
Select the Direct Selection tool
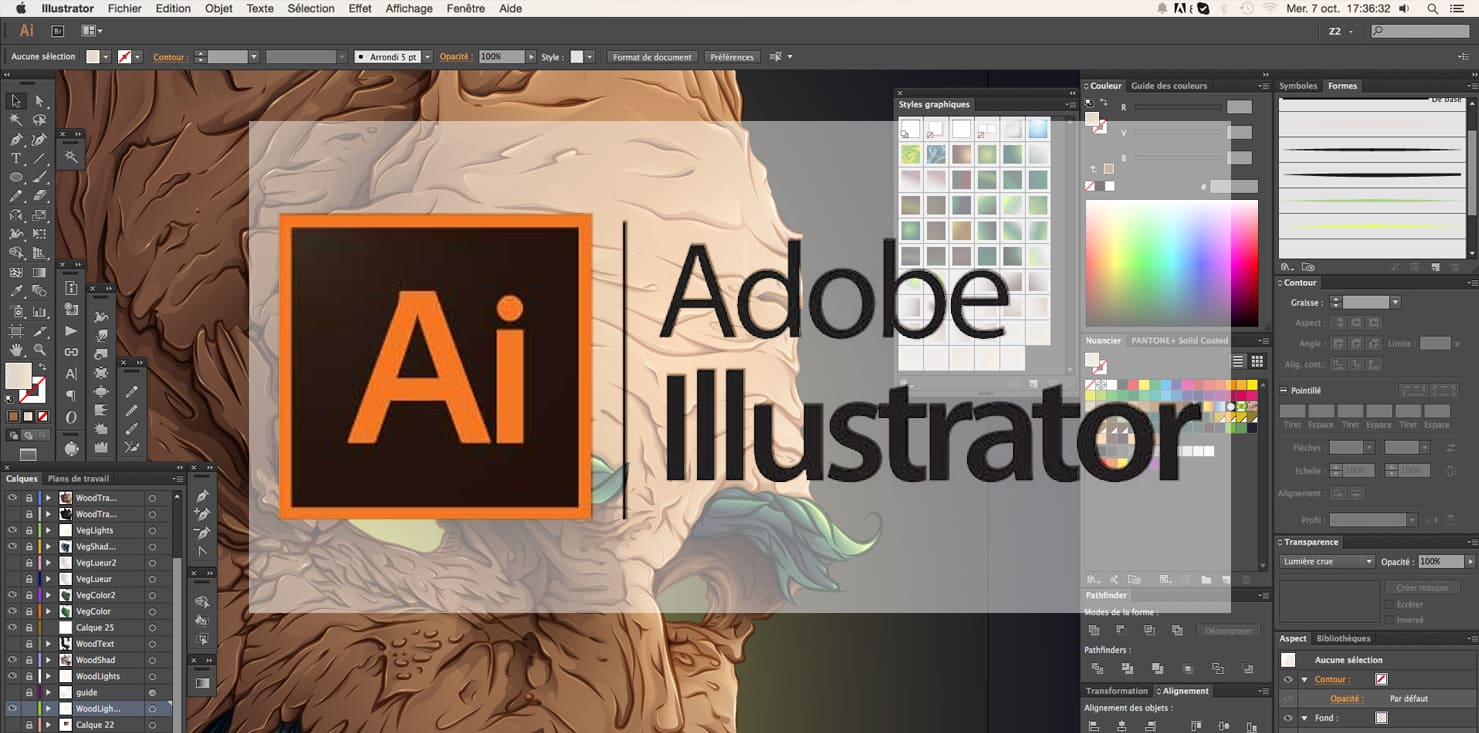click(x=40, y=101)
